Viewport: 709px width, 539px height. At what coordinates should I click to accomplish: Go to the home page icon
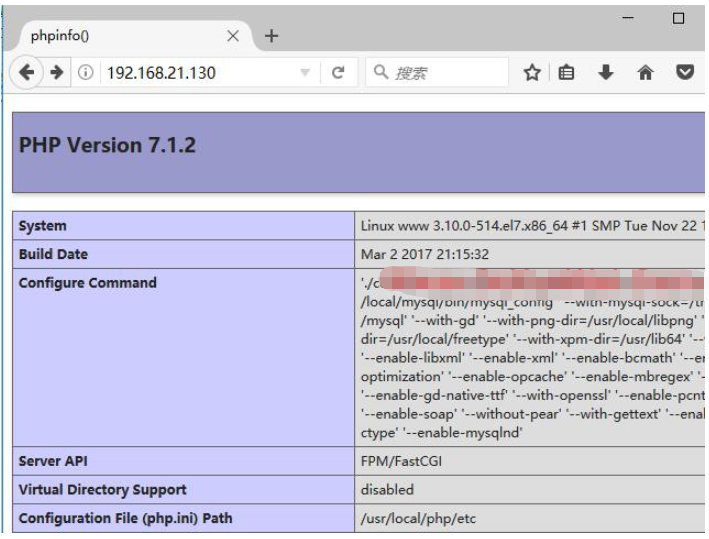645,72
